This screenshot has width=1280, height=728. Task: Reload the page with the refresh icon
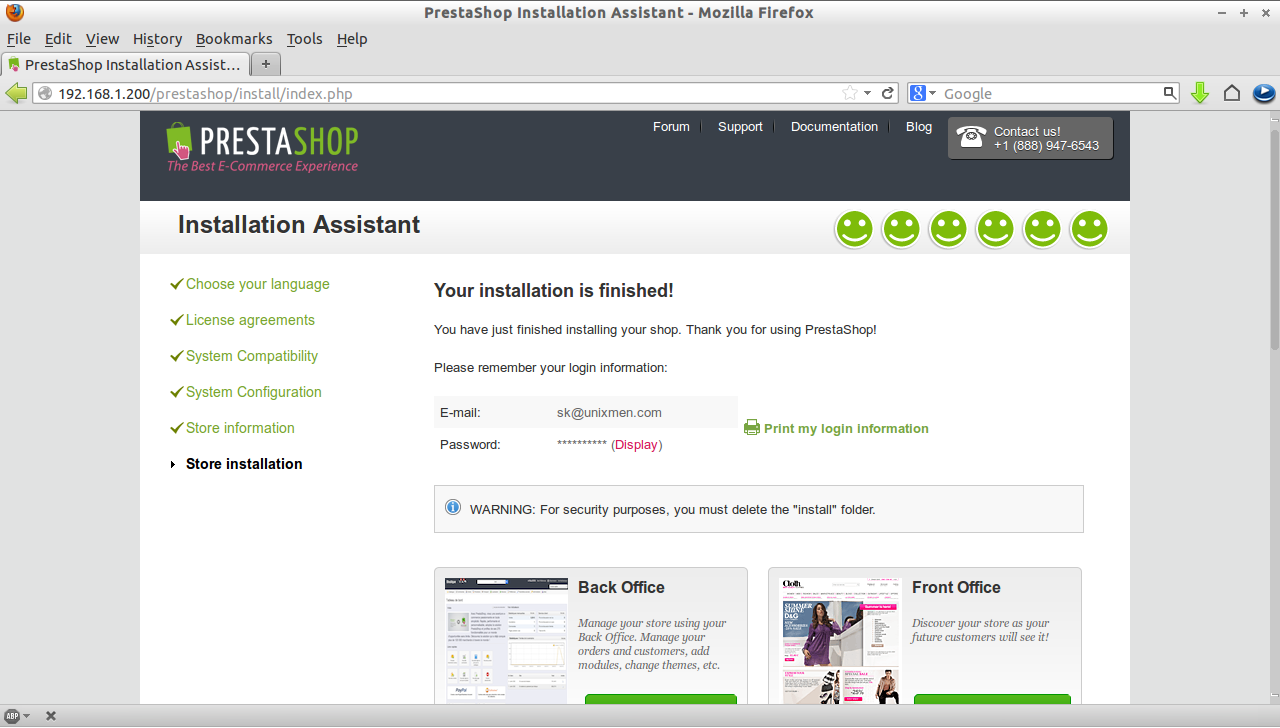click(887, 93)
